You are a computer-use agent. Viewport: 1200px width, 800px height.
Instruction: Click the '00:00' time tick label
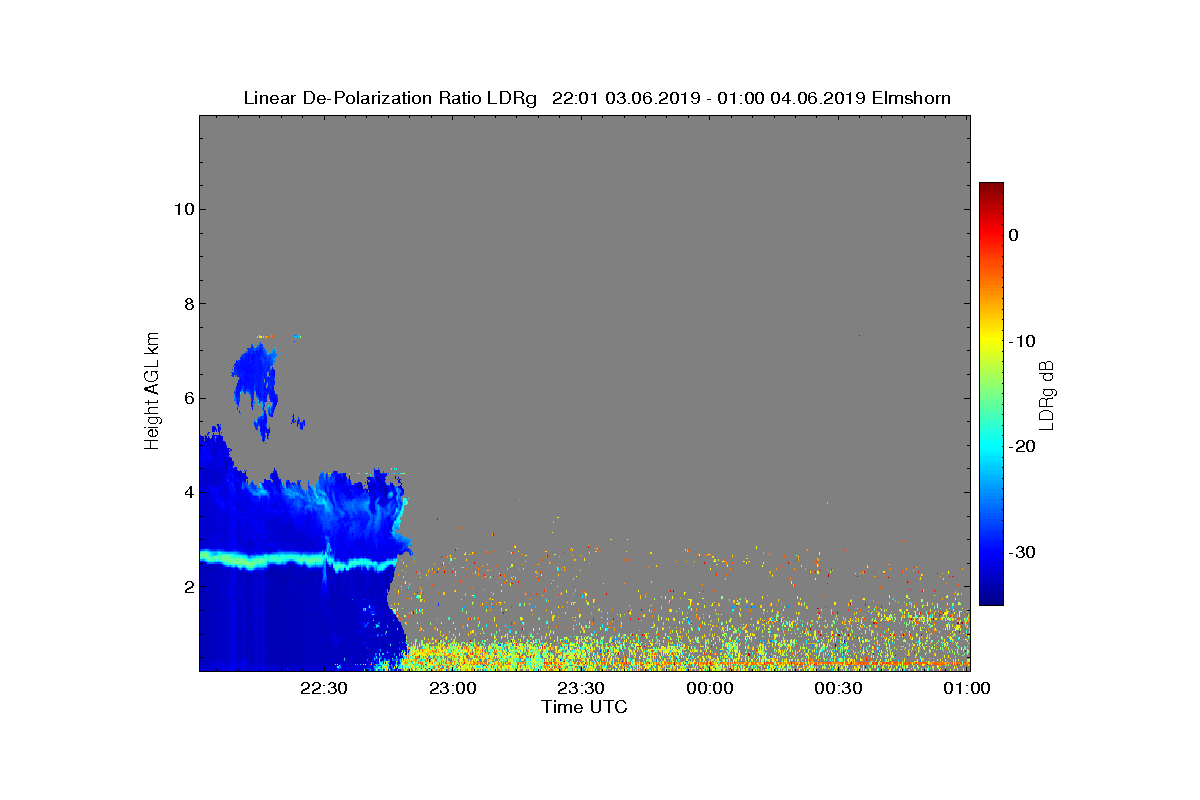[x=711, y=688]
